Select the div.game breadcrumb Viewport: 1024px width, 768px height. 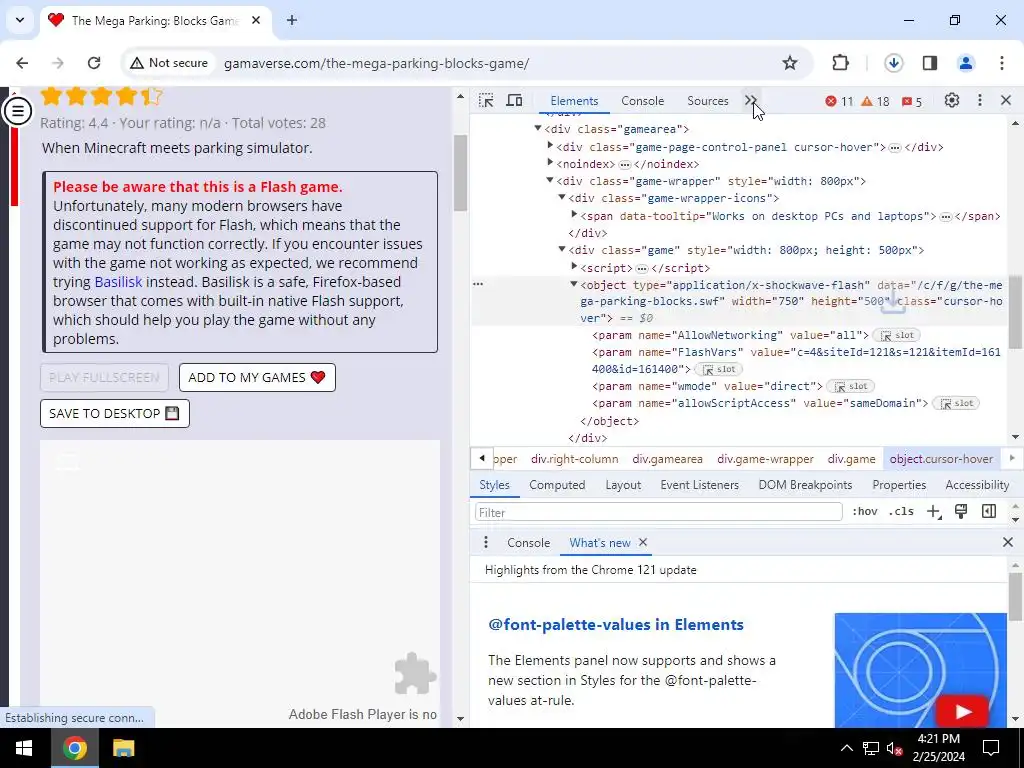click(852, 459)
